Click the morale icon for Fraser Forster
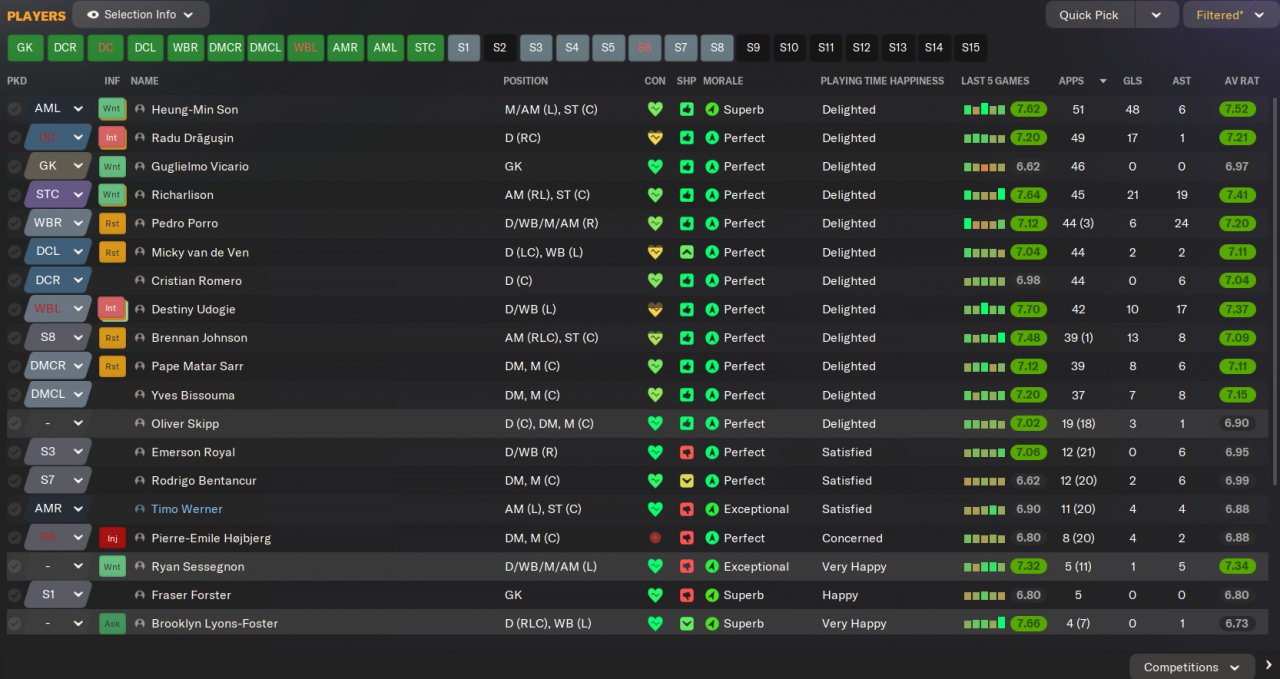The image size is (1280, 679). point(712,595)
